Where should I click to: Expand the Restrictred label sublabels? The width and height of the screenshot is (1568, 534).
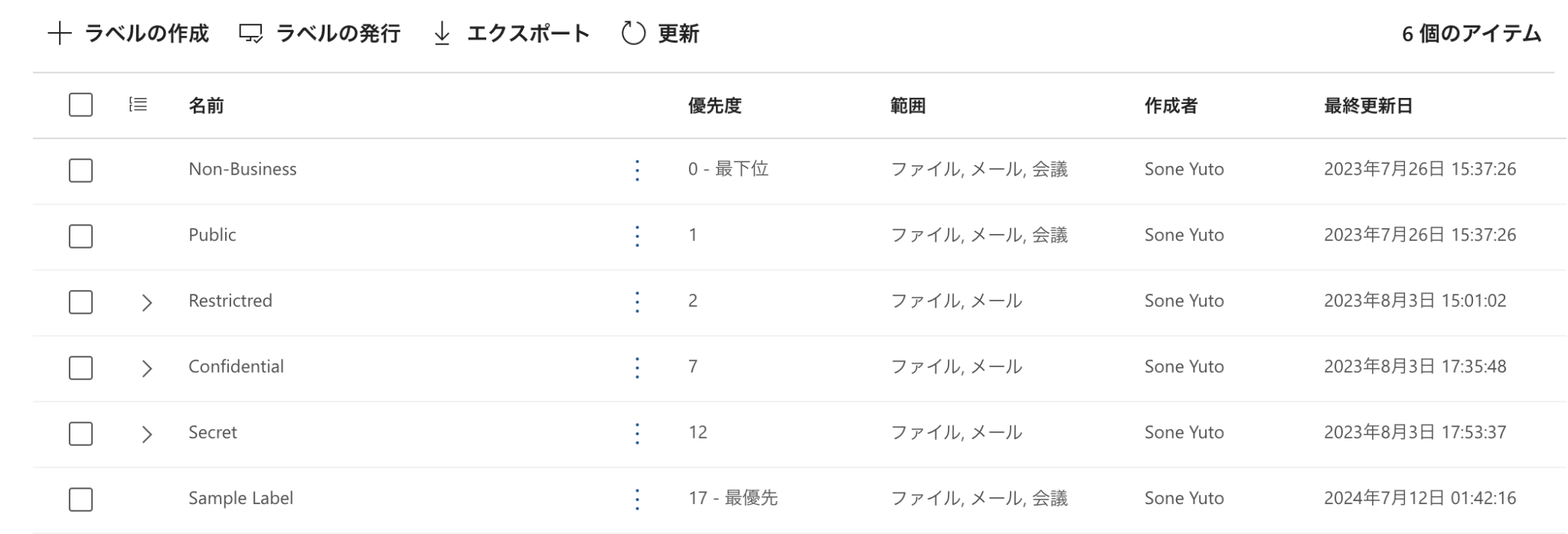[147, 302]
